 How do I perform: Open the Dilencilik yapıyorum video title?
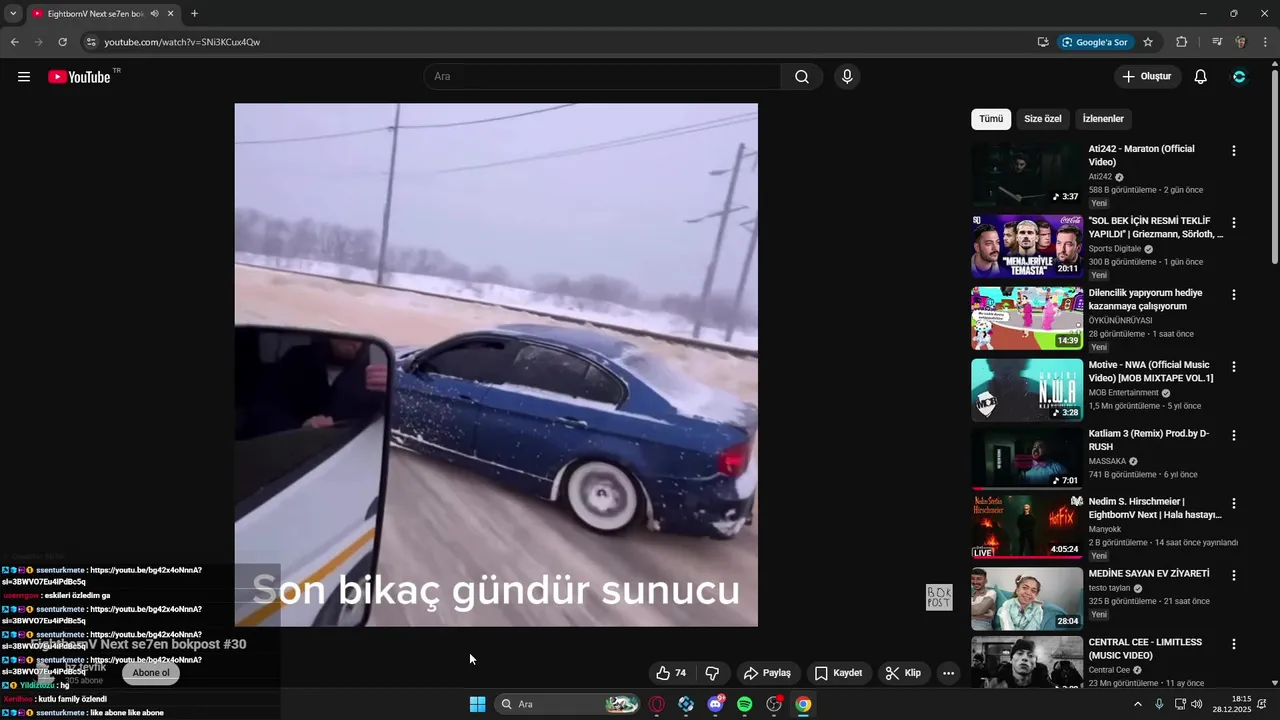tap(1145, 299)
